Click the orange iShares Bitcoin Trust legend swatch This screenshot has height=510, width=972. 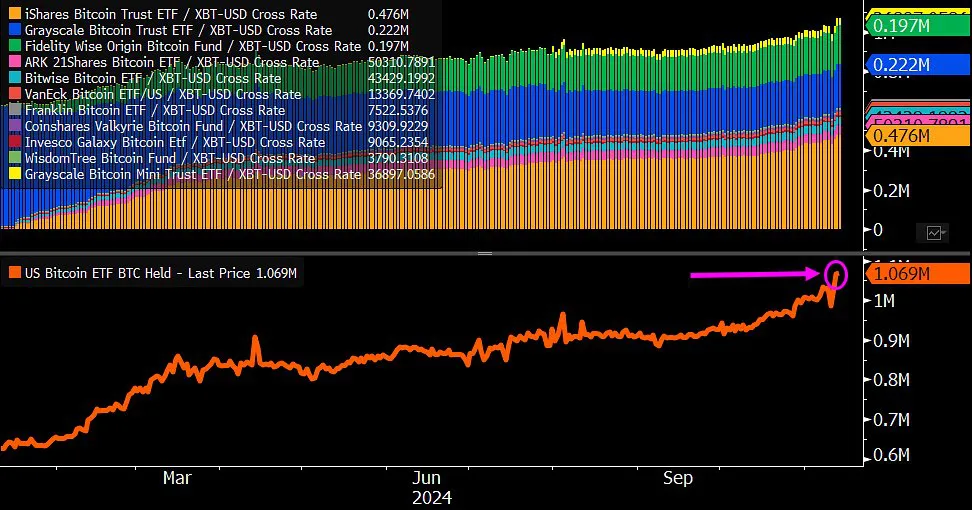pos(14,14)
